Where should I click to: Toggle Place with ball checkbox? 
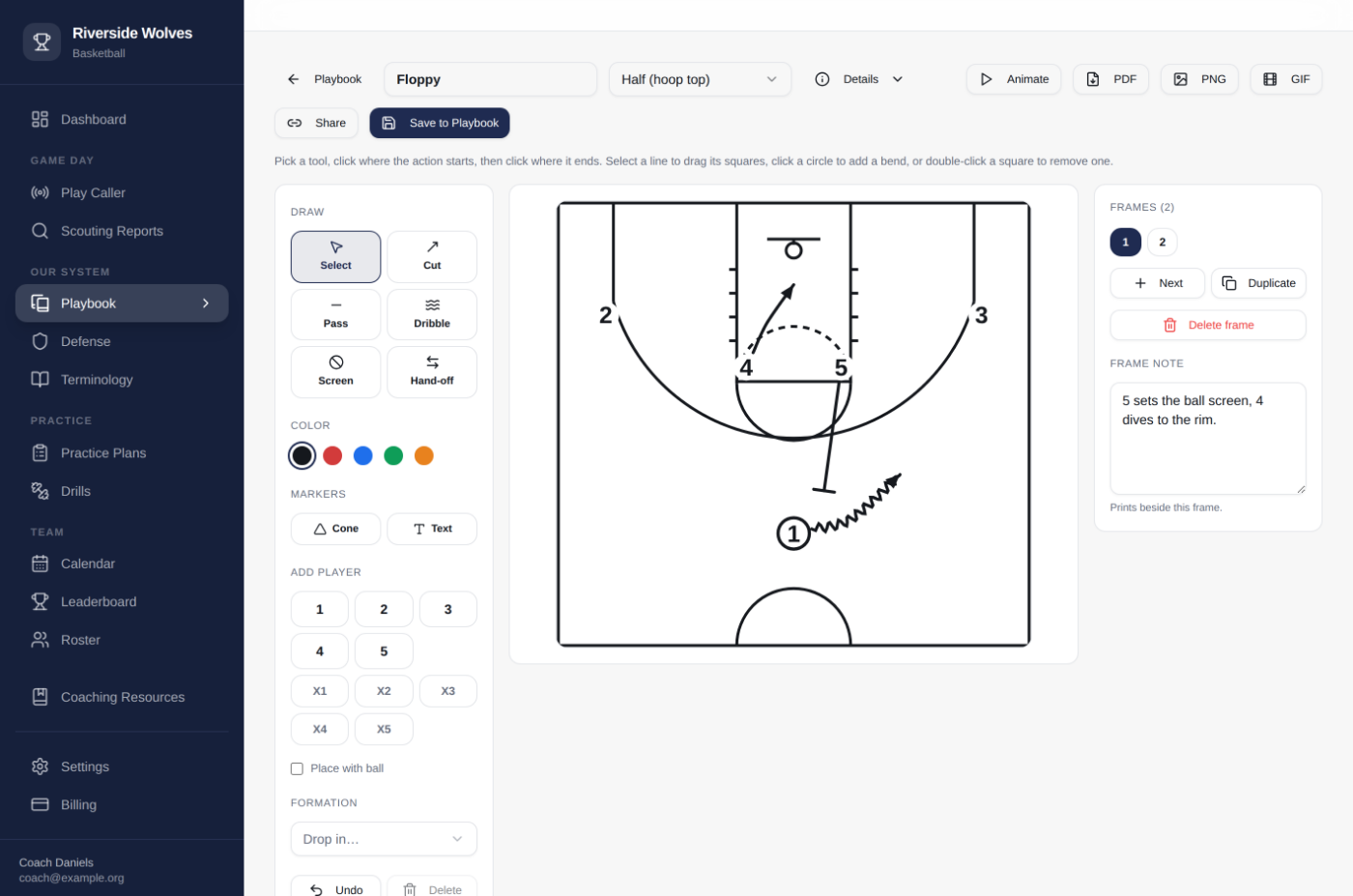(297, 768)
